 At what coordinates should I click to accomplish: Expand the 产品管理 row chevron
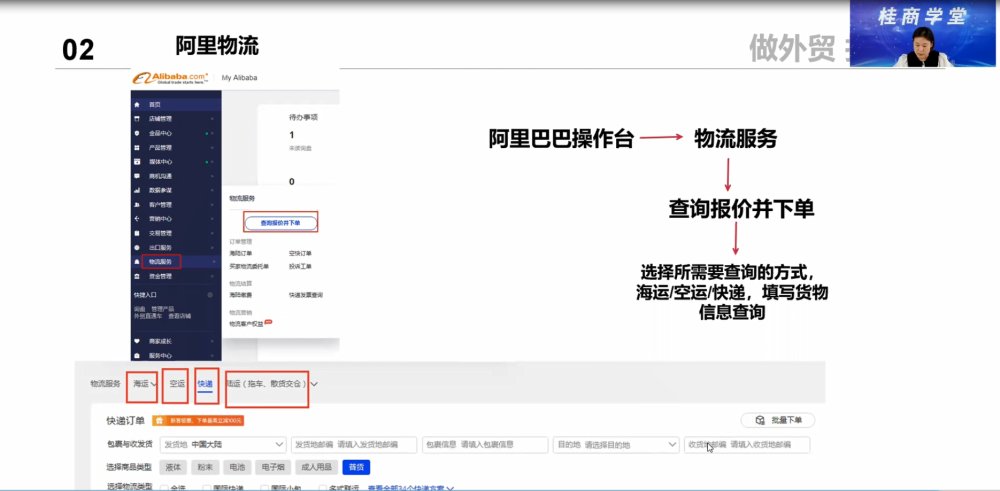[x=212, y=147]
